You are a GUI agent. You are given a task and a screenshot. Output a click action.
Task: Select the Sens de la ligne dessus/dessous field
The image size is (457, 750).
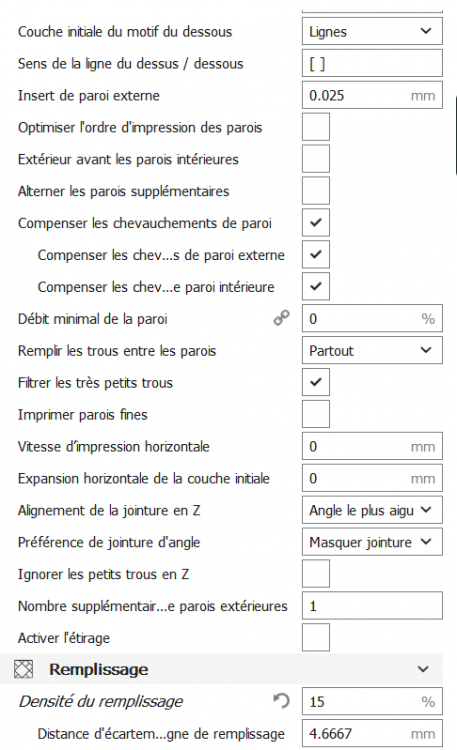click(x=372, y=63)
